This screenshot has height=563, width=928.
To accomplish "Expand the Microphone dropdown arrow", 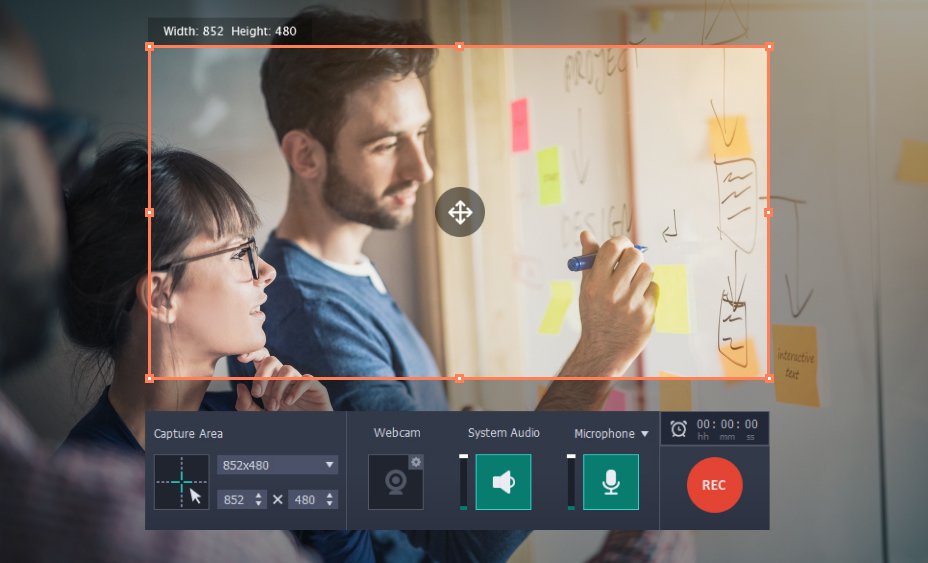I will pos(645,434).
